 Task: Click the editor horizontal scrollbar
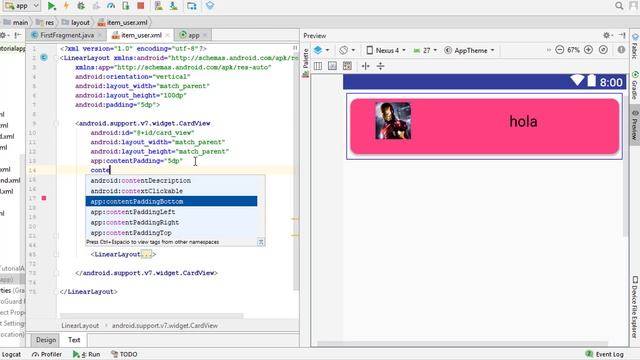[x=151, y=316]
